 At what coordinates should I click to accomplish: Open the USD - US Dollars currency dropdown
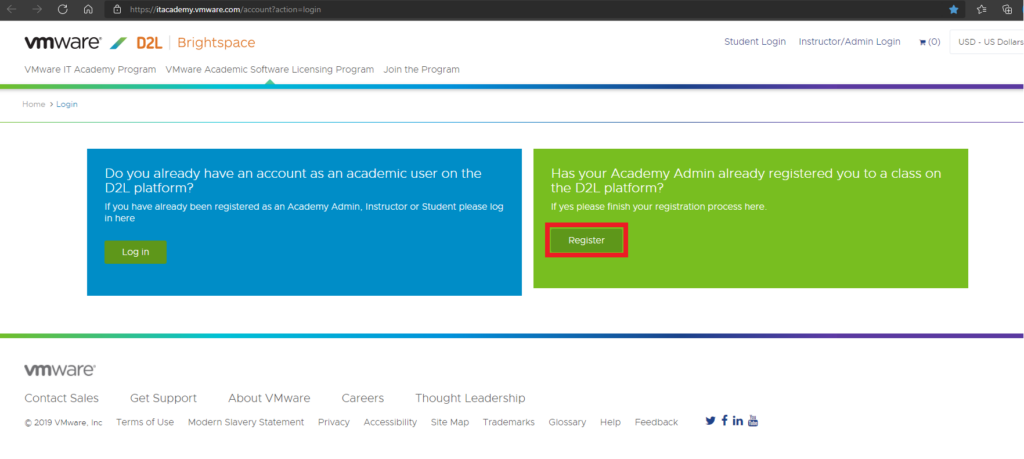[x=987, y=42]
